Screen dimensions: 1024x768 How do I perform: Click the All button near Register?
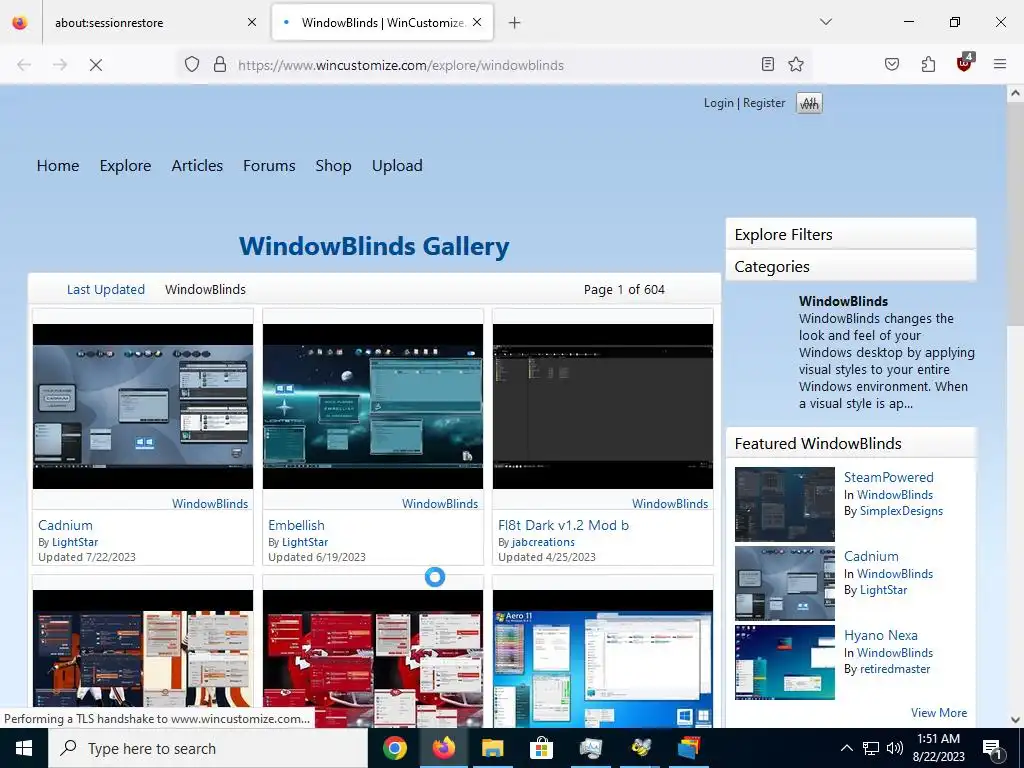pos(809,103)
